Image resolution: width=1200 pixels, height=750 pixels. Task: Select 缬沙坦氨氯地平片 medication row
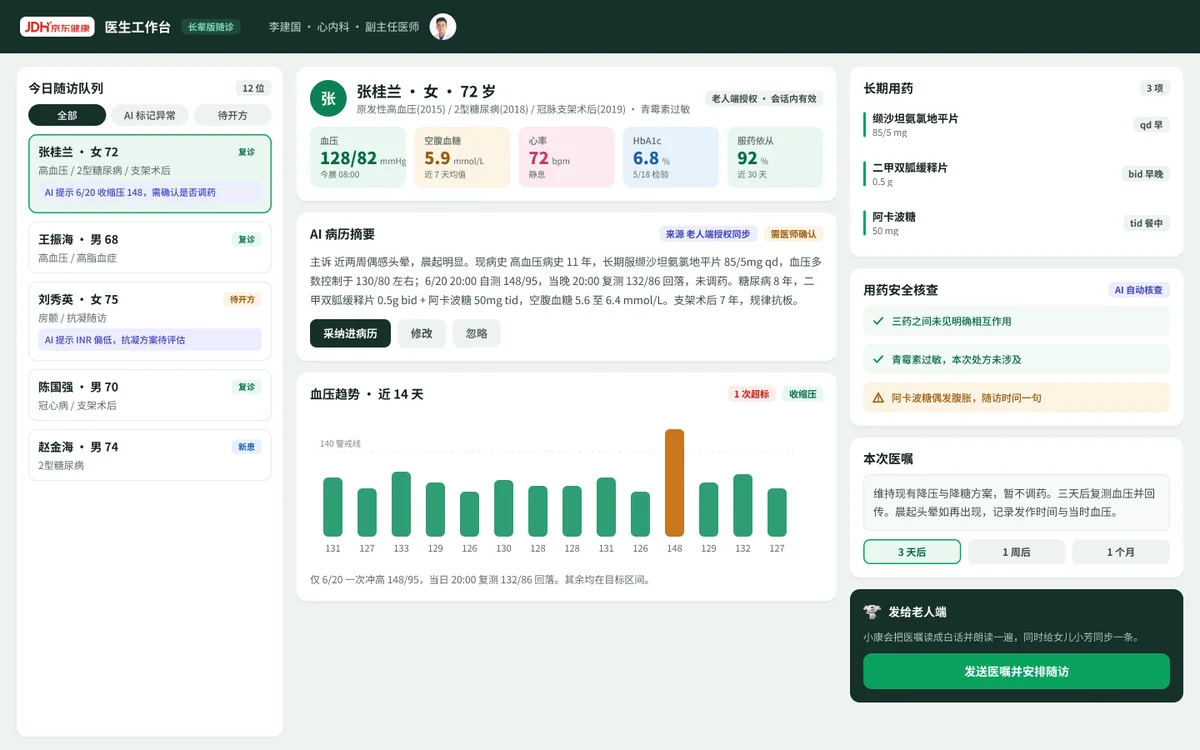coord(1016,124)
